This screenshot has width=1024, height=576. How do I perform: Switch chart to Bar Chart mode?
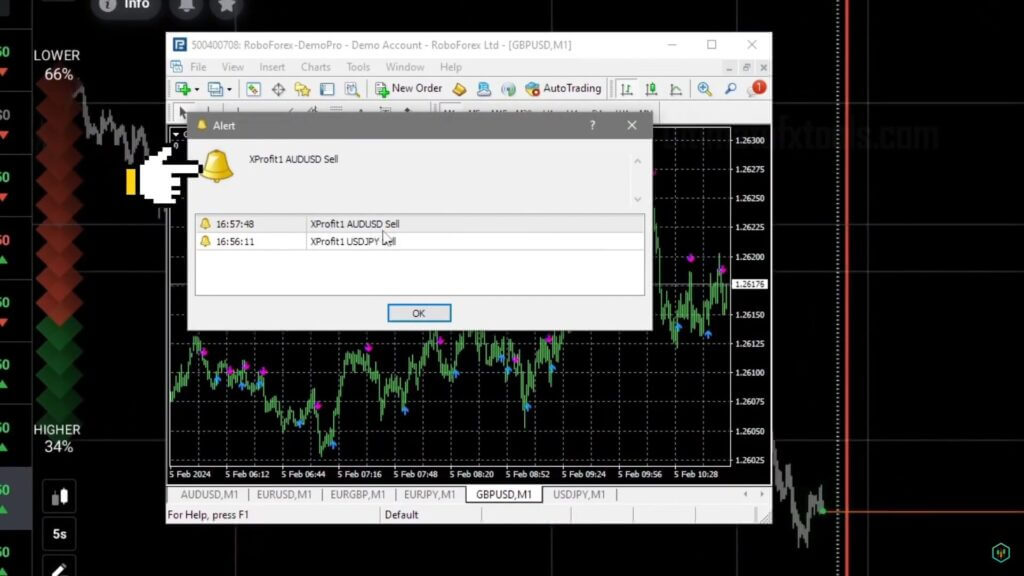click(627, 88)
